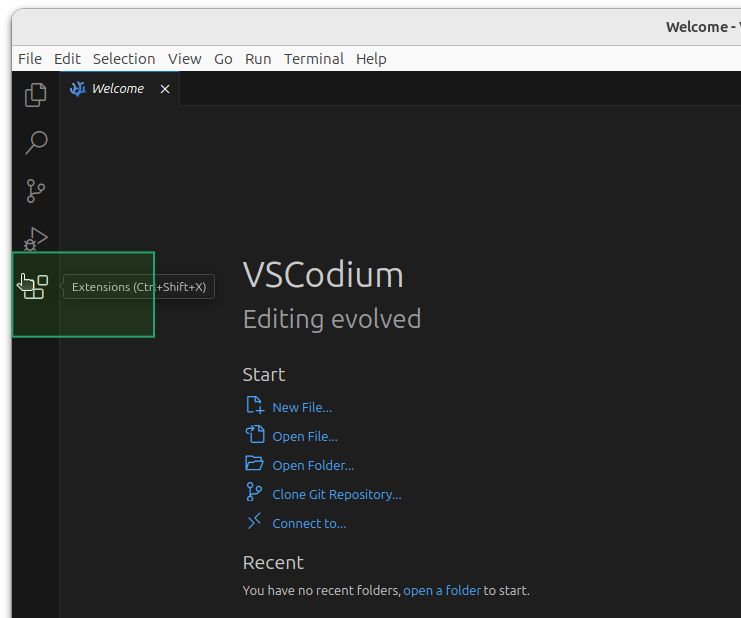This screenshot has height=618, width=741.
Task: Click the VSCodium icon on the Welcome tab
Action: [78, 88]
